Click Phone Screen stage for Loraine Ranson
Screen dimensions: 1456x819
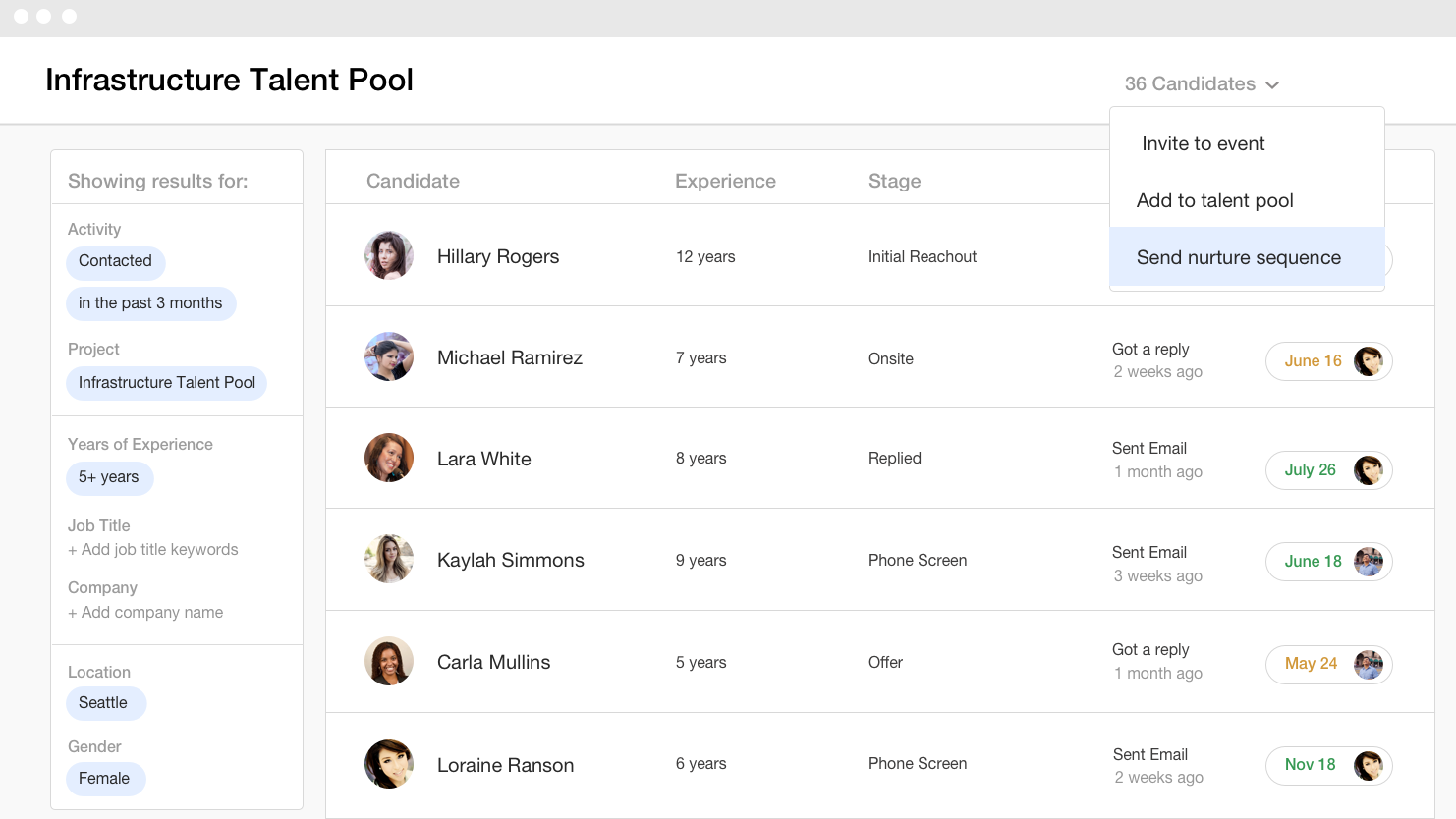coord(918,763)
